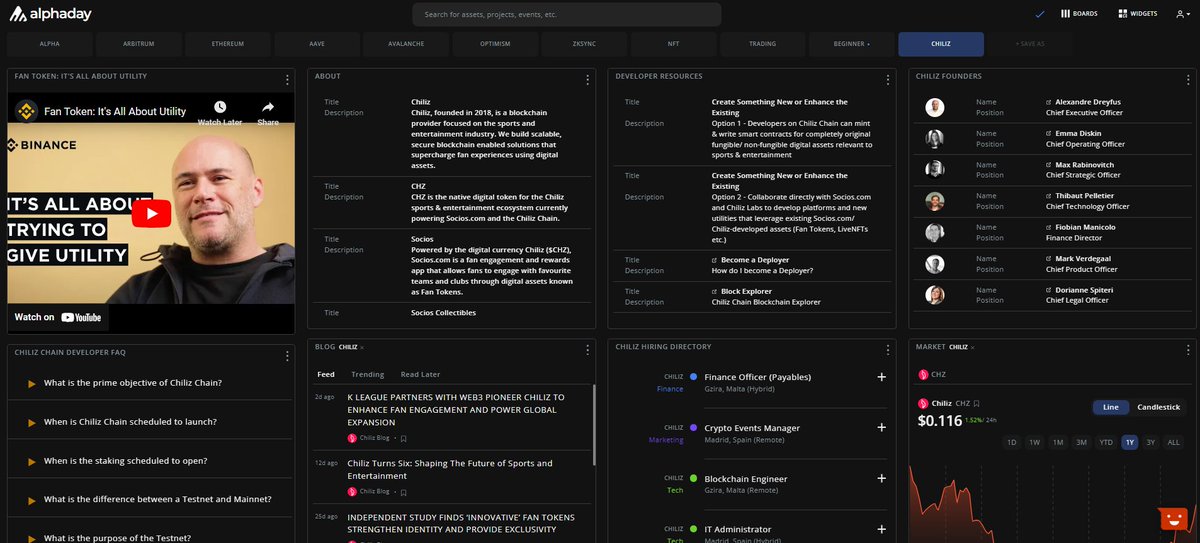Expand the Finance Officer (Payables) job
The height and width of the screenshot is (543, 1200).
tap(881, 377)
